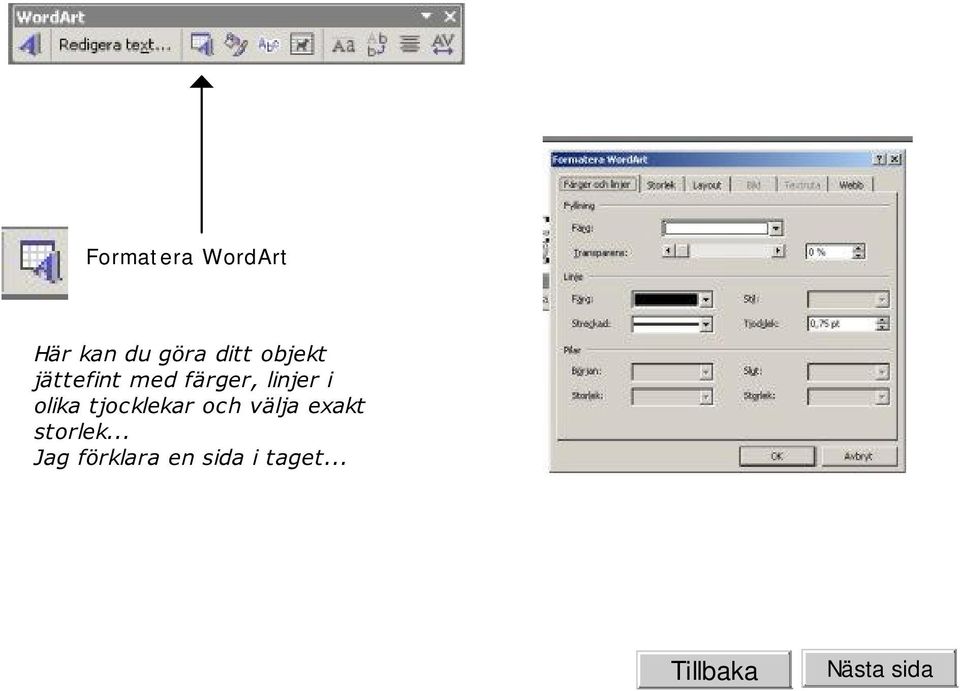The height and width of the screenshot is (691, 960).
Task: Click the transparency 0 % field
Action: tap(828, 252)
